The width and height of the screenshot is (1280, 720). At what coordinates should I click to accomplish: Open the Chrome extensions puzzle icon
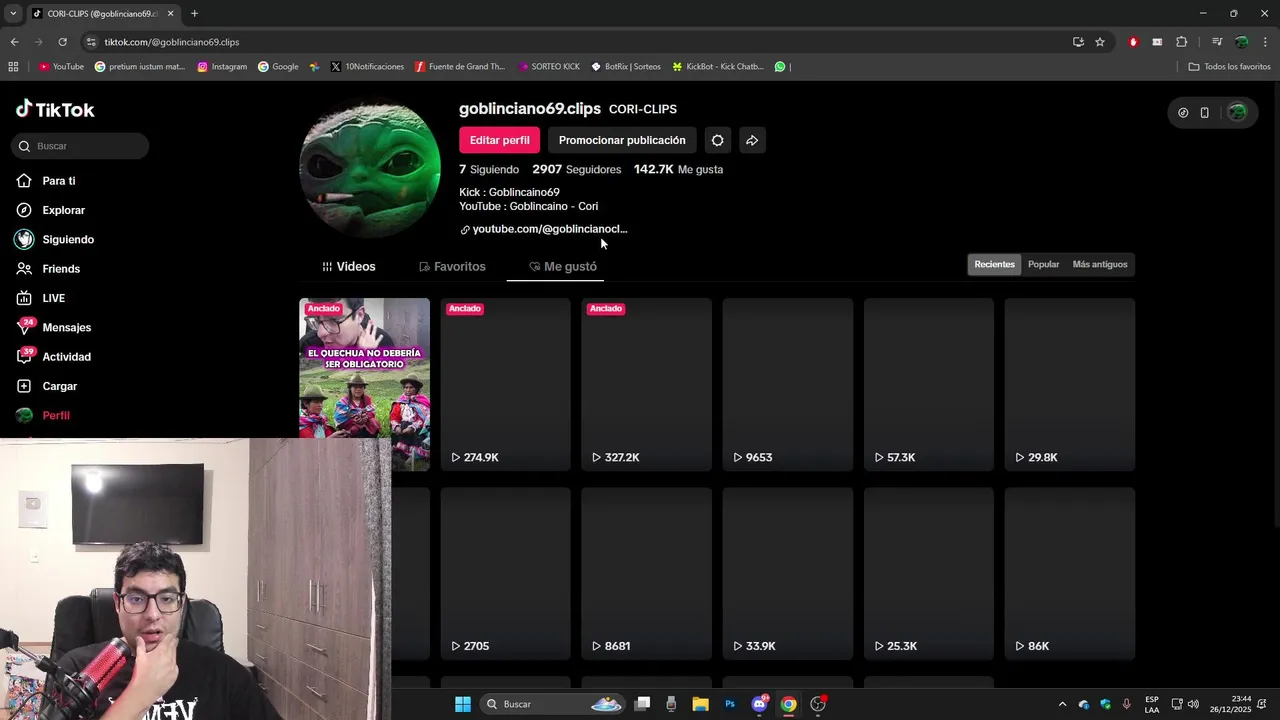tap(1182, 42)
